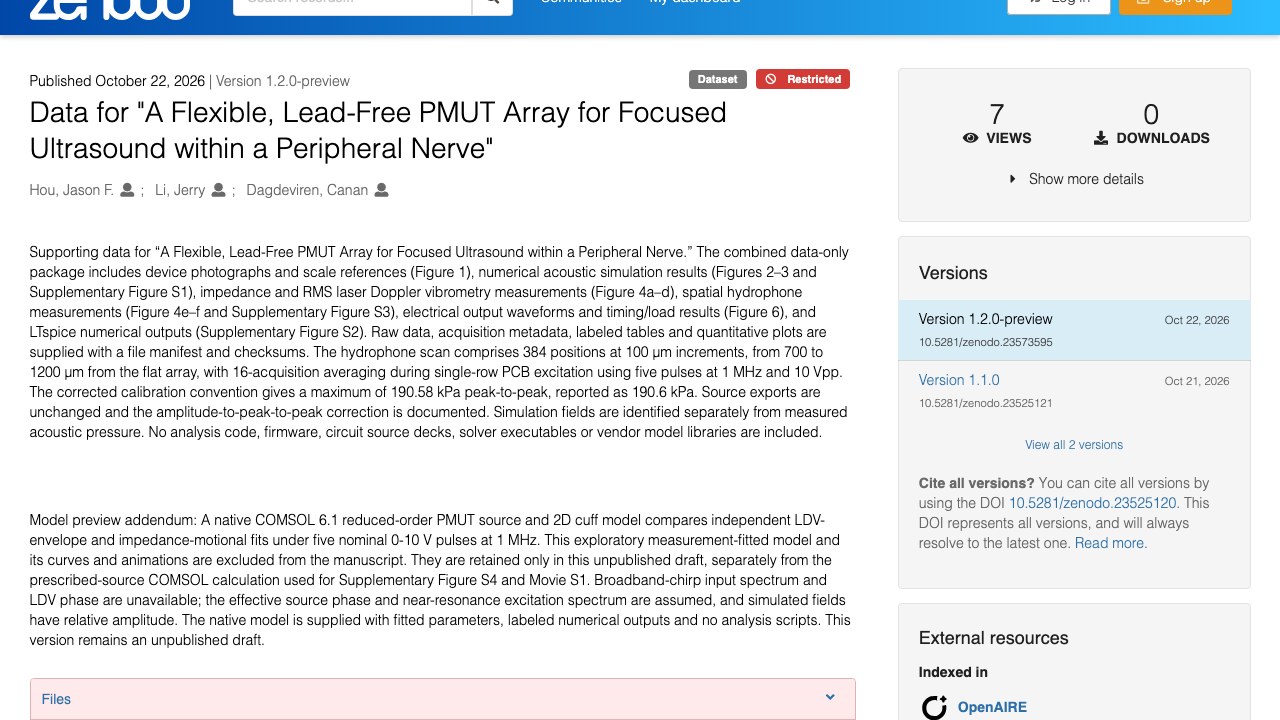This screenshot has height=720, width=1280.
Task: Open the Communities menu item
Action: pyautogui.click(x=581, y=3)
